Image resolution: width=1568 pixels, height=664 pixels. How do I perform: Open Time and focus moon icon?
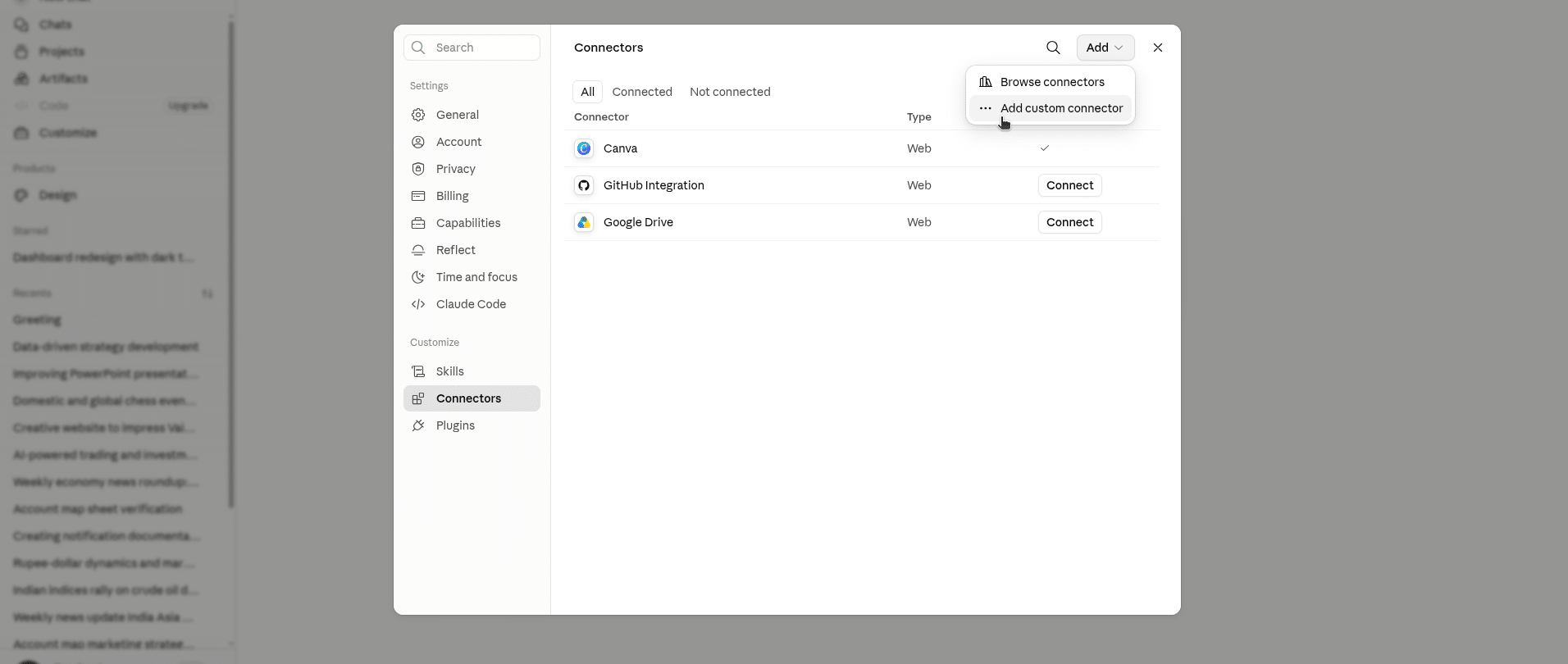point(418,277)
